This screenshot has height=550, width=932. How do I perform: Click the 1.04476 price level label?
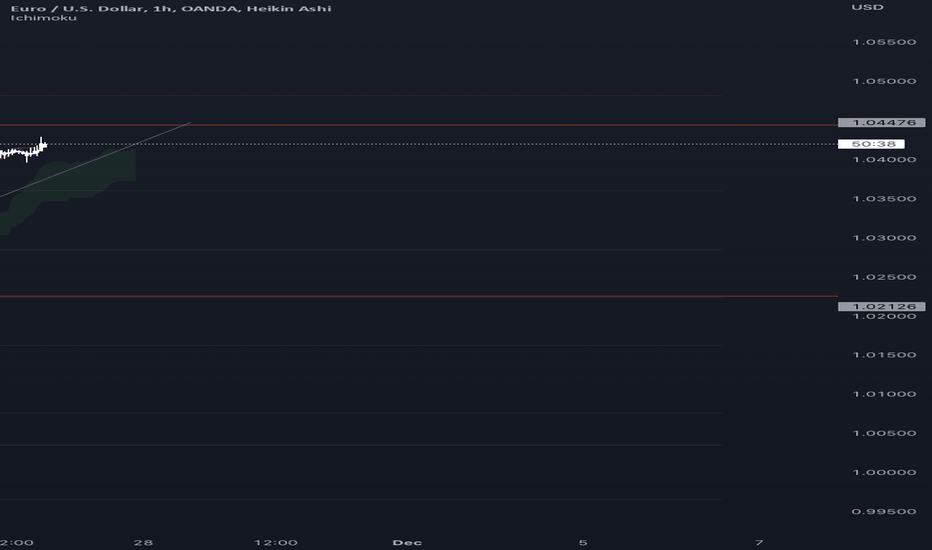click(881, 122)
